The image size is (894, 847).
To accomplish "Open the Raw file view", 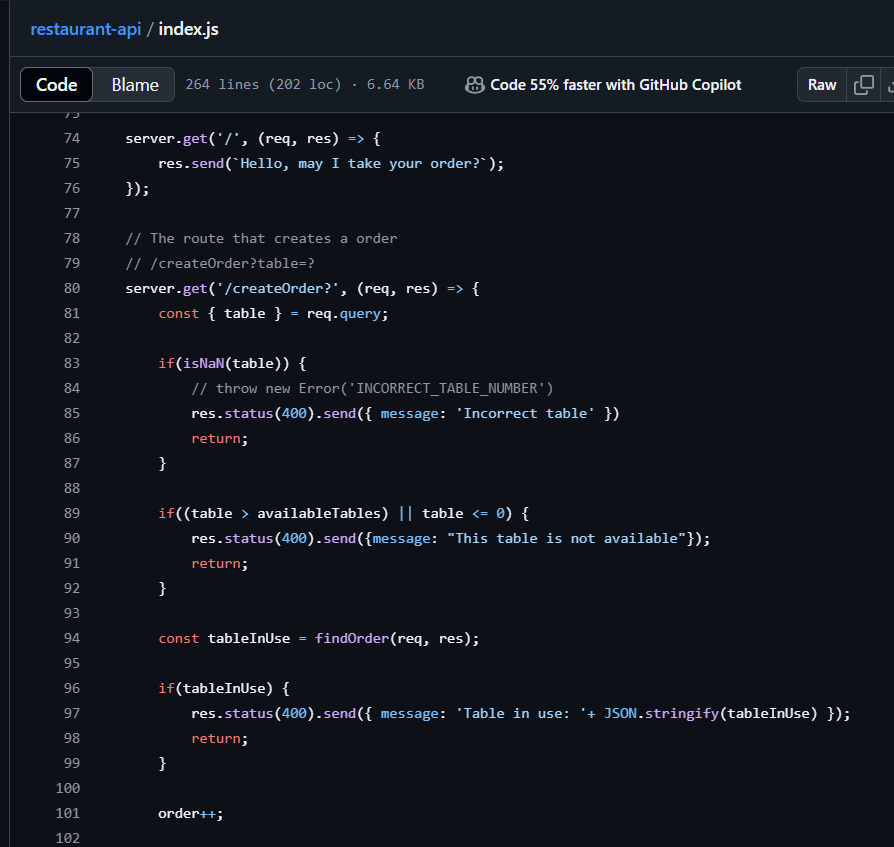I will (822, 84).
